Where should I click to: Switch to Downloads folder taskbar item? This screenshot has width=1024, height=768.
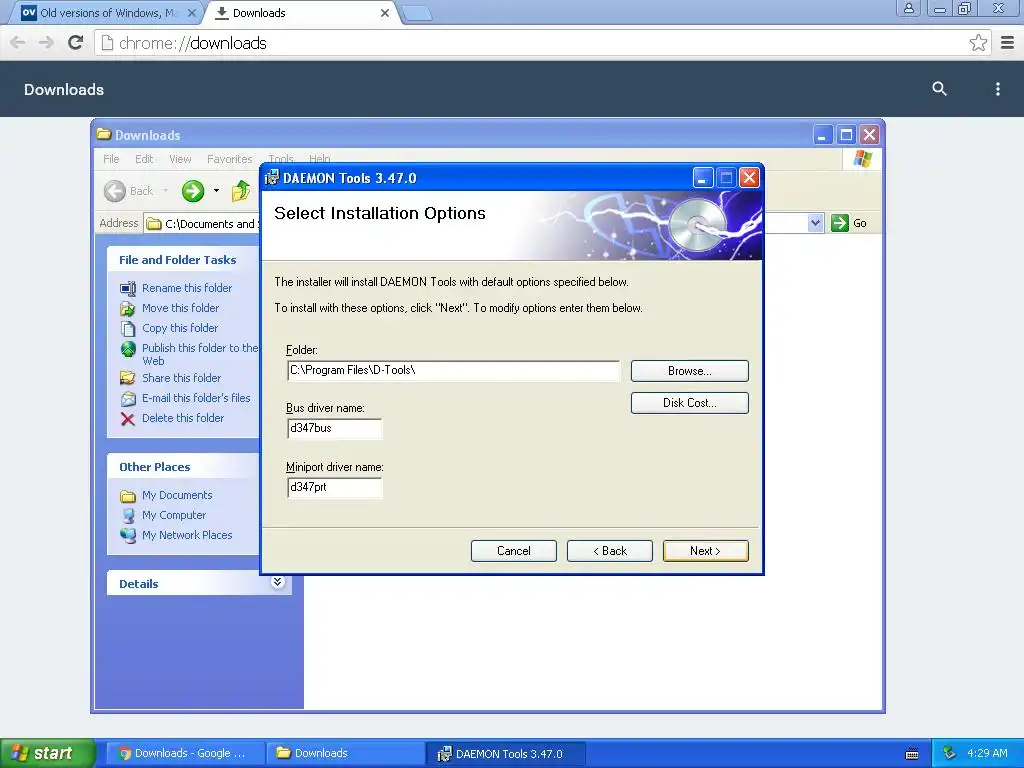(x=346, y=753)
